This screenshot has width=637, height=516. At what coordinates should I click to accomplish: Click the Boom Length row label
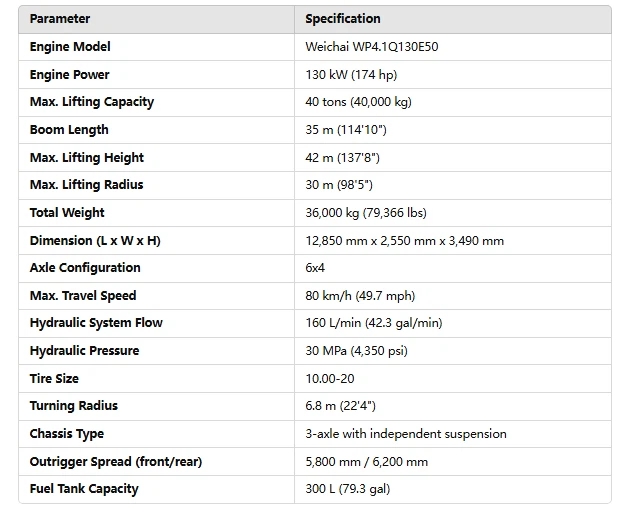(69, 130)
